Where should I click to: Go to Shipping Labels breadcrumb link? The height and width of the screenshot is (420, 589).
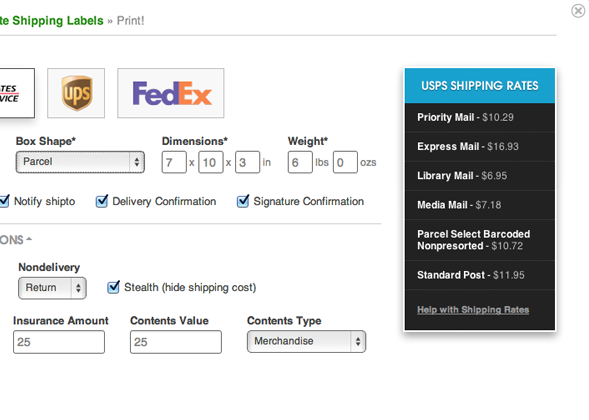[51, 20]
